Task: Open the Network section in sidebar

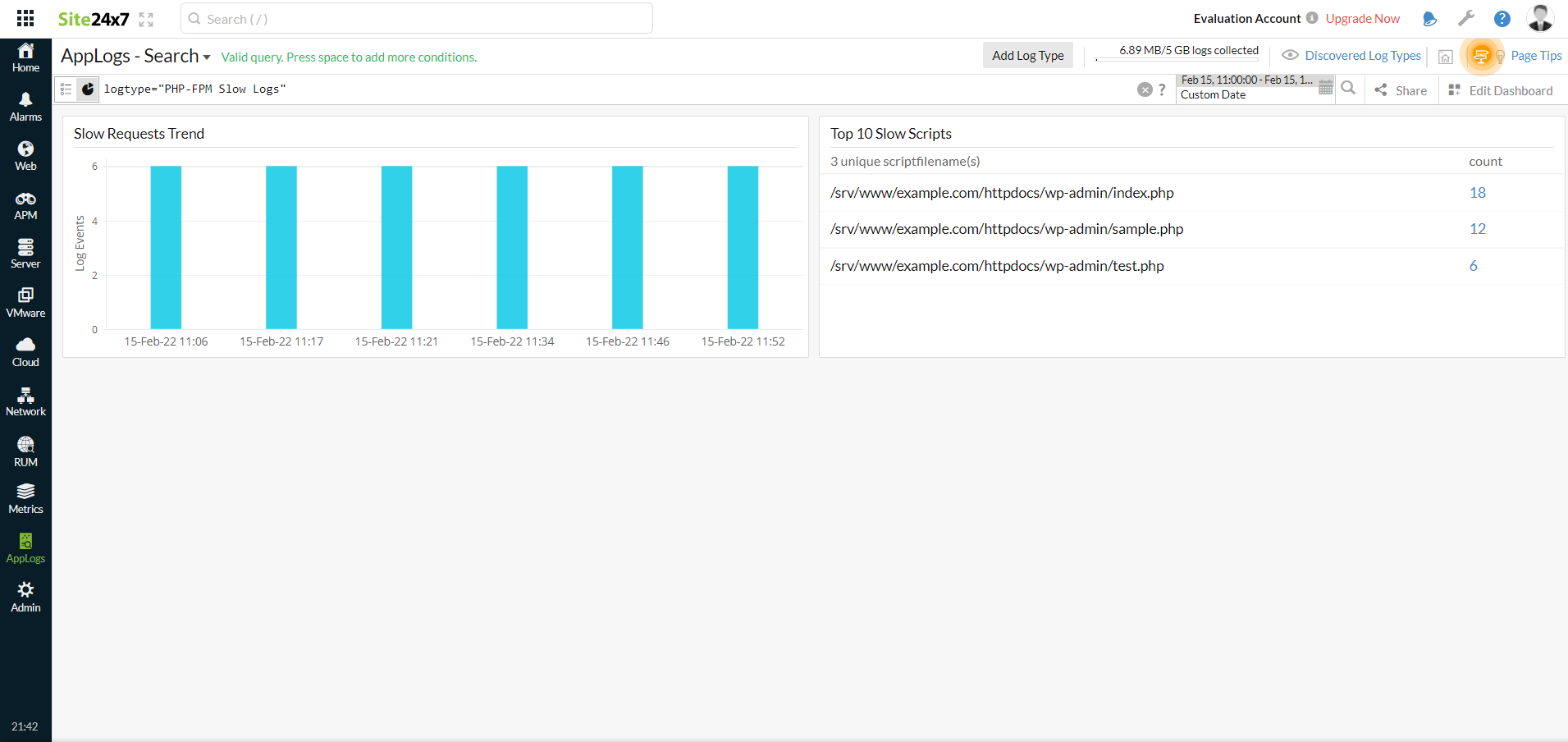Action: point(25,400)
